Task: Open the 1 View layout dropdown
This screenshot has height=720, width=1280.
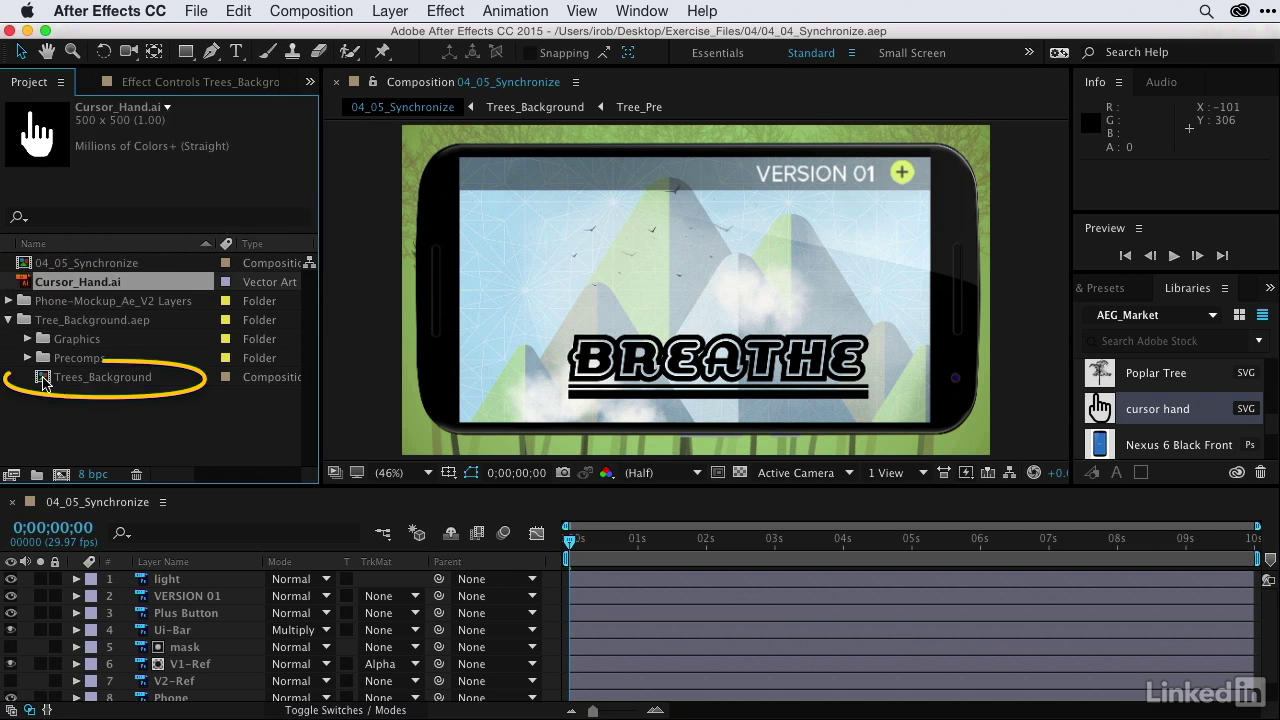Action: coord(897,473)
